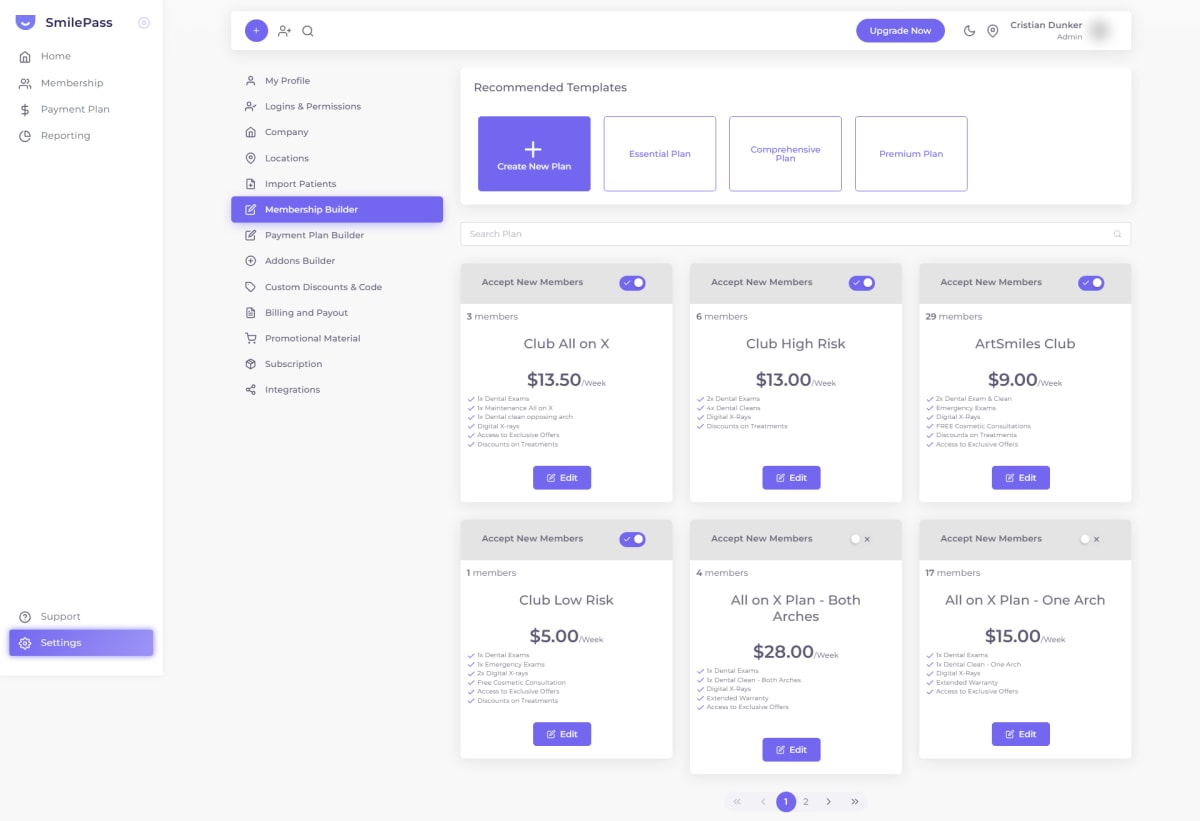This screenshot has width=1200, height=821.
Task: Click into the Search Plan field
Action: tap(795, 234)
